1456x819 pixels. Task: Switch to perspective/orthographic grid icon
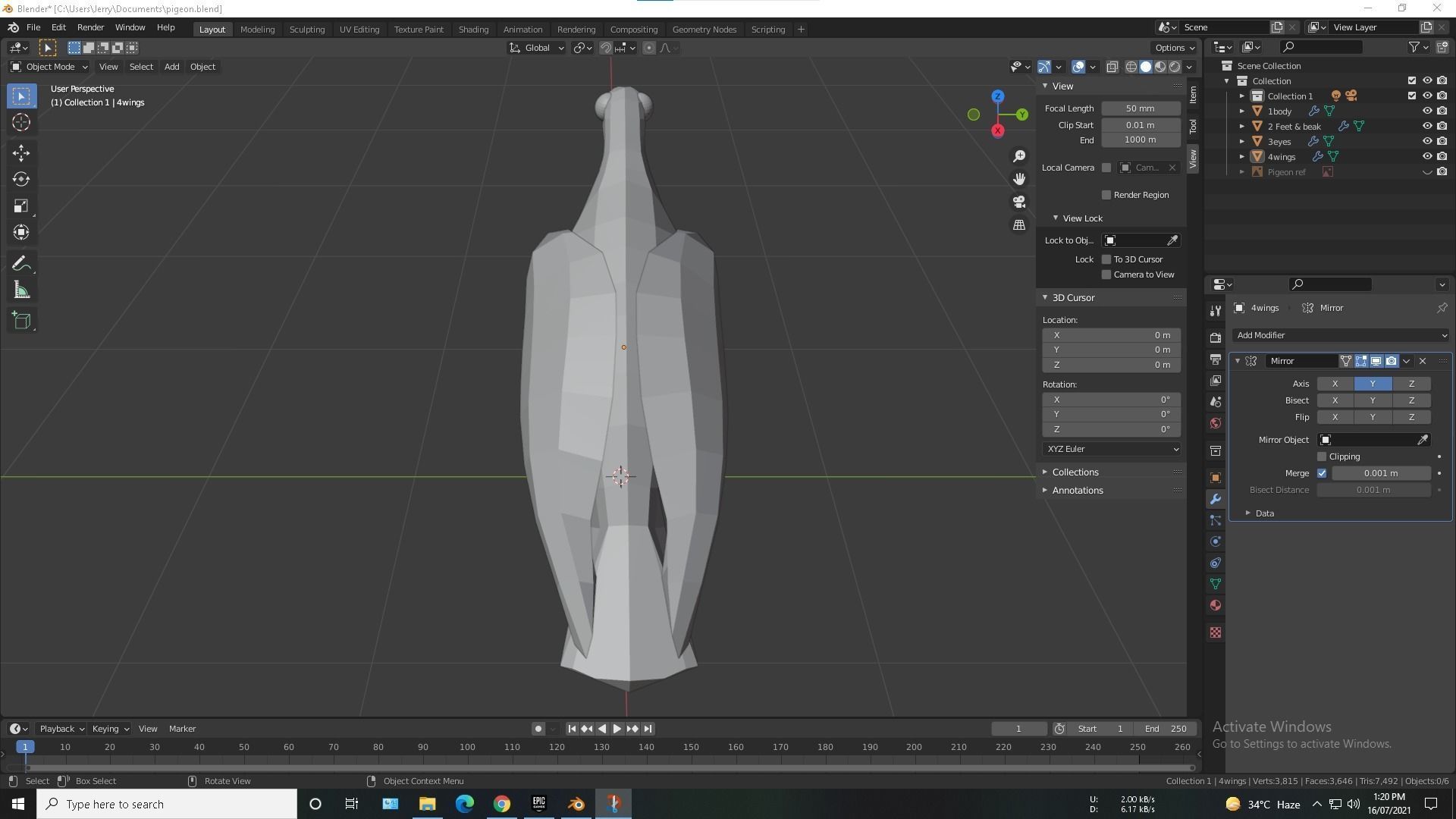coord(1019,225)
